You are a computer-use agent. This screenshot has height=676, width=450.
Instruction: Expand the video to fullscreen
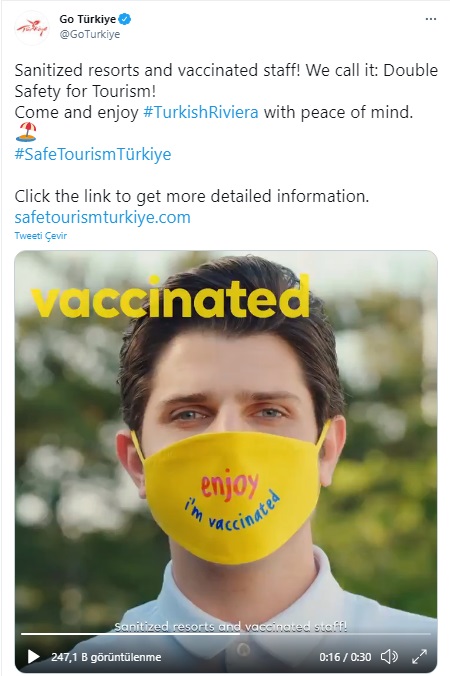(x=419, y=657)
